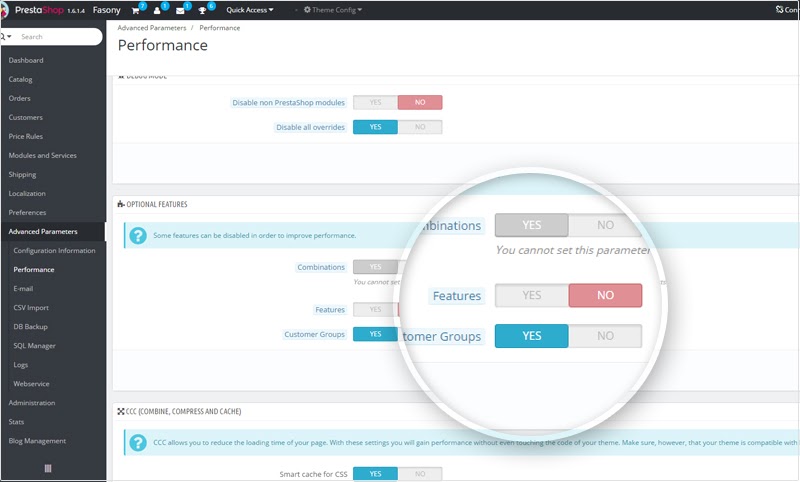Viewport: 800px width, 482px height.
Task: Open DB Backup under Advanced Parameters
Action: 30,326
